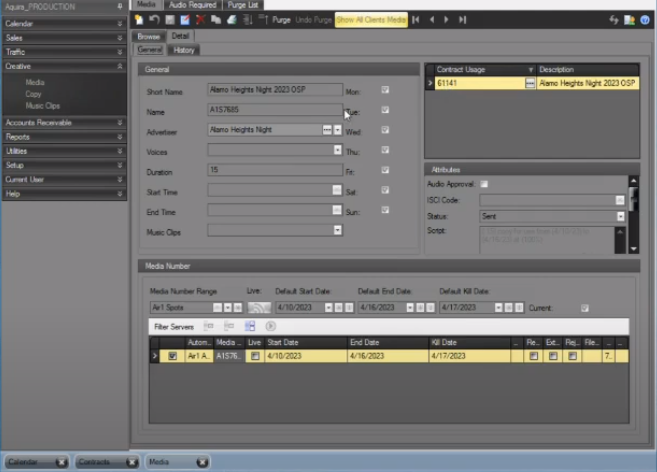Image resolution: width=657 pixels, height=472 pixels.
Task: Click the Duration input field
Action: click(275, 170)
